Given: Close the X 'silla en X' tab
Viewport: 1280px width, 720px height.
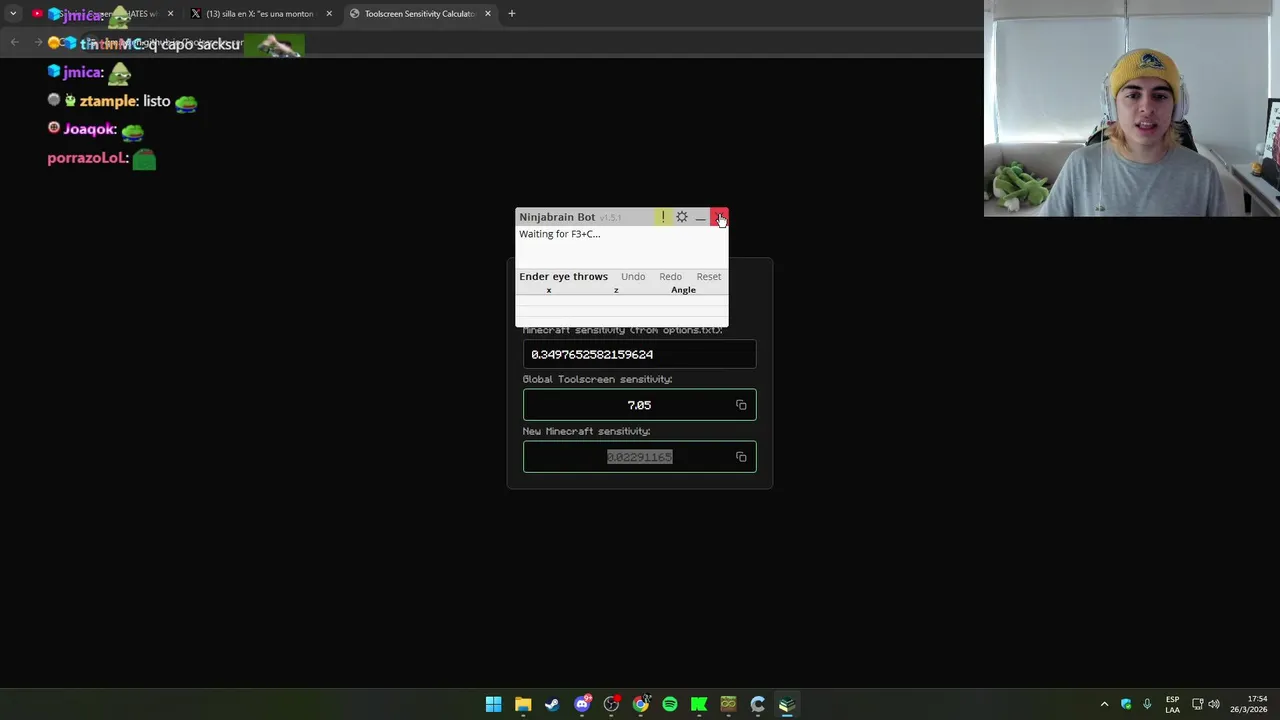Looking at the screenshot, I should pos(329,14).
